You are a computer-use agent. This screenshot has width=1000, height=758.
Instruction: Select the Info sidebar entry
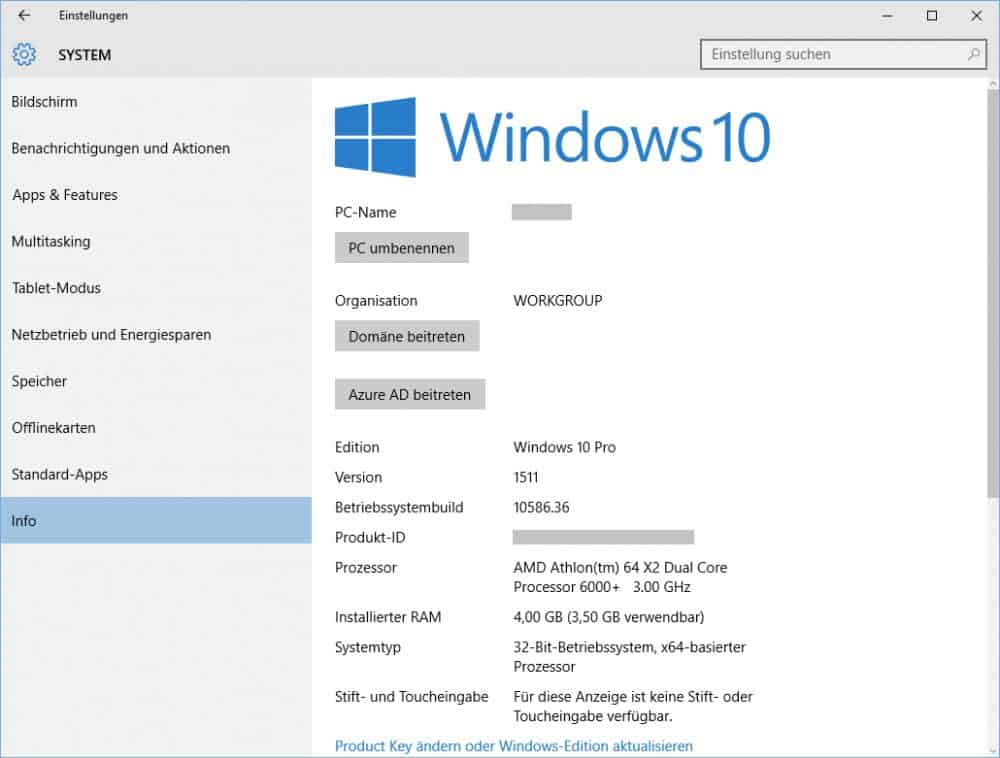(x=156, y=521)
